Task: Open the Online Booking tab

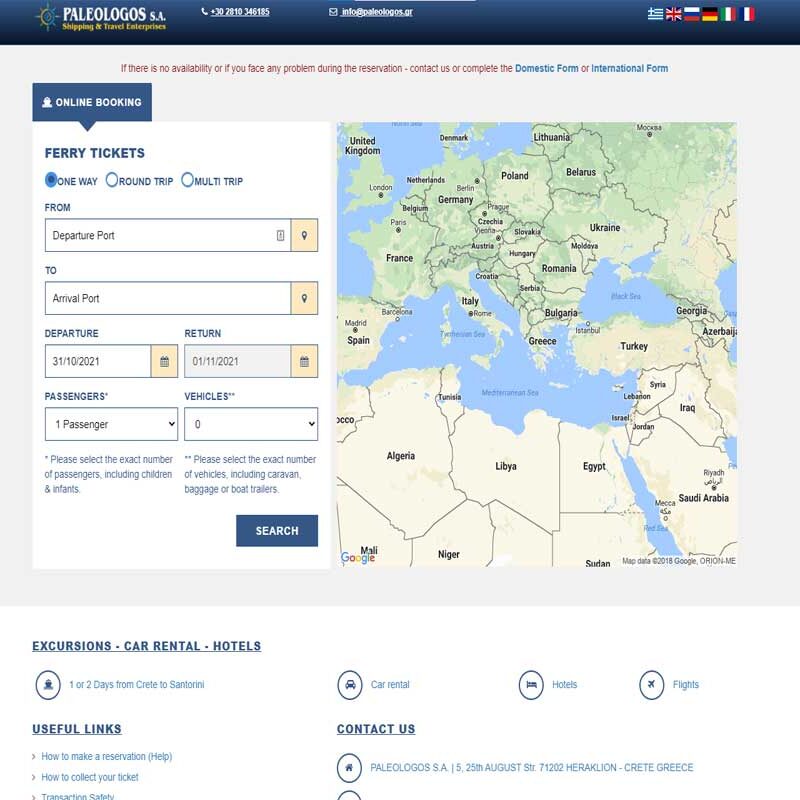Action: coord(92,102)
